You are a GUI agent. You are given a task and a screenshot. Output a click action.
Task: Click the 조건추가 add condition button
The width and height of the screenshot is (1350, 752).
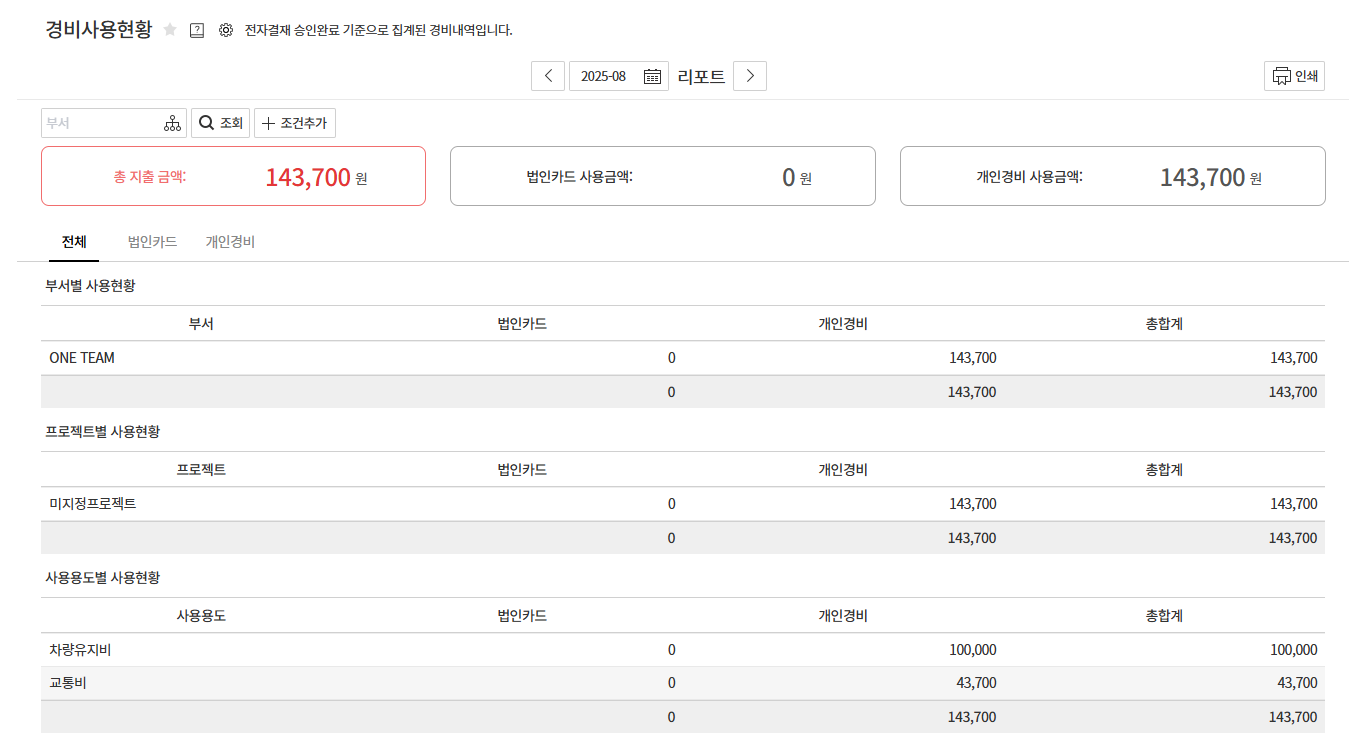(295, 123)
